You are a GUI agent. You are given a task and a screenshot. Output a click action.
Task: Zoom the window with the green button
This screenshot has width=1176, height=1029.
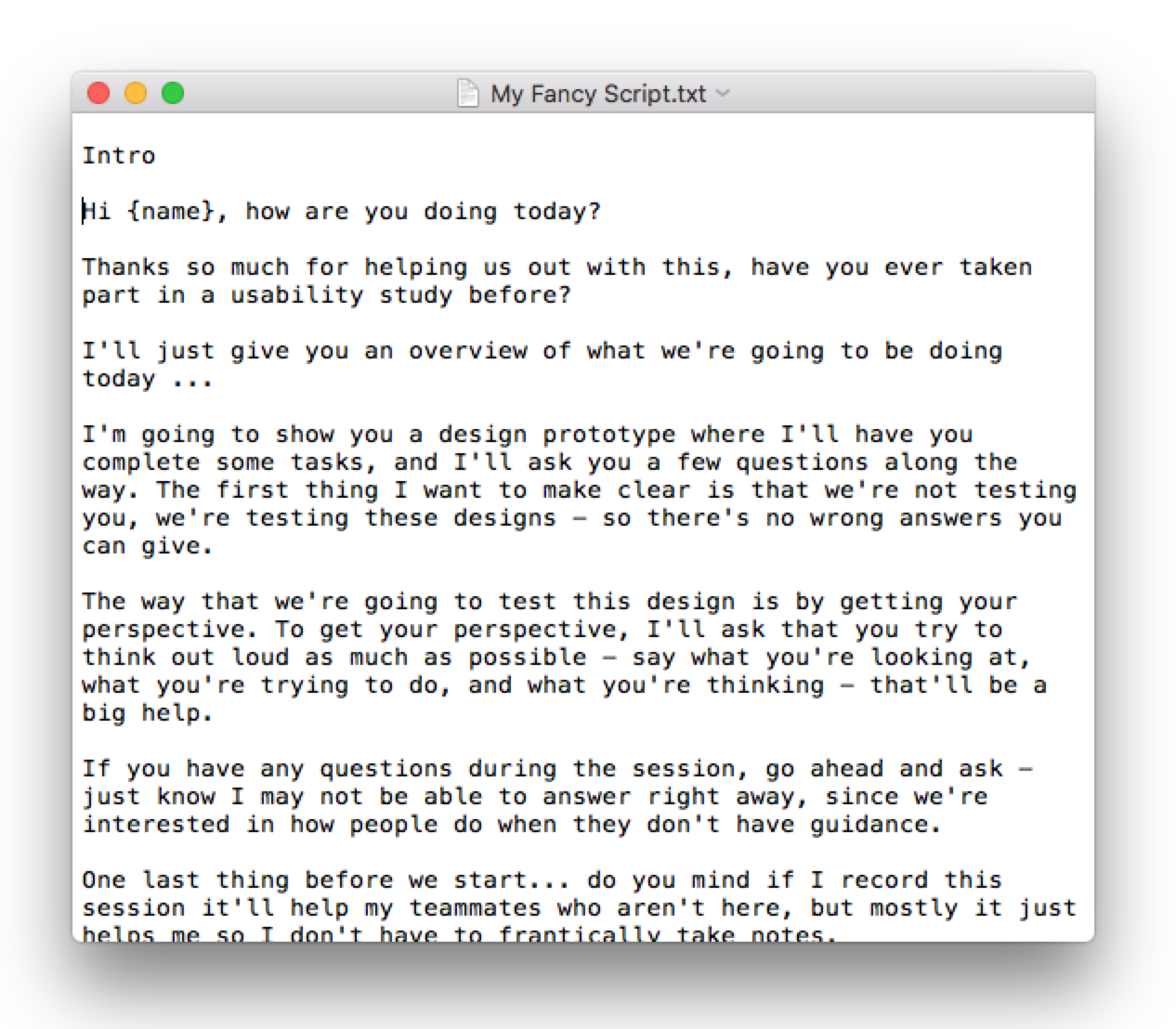point(173,93)
